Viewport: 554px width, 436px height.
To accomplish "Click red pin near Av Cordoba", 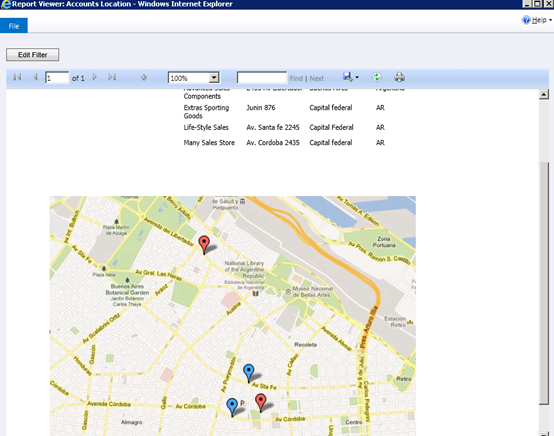I will coord(260,403).
